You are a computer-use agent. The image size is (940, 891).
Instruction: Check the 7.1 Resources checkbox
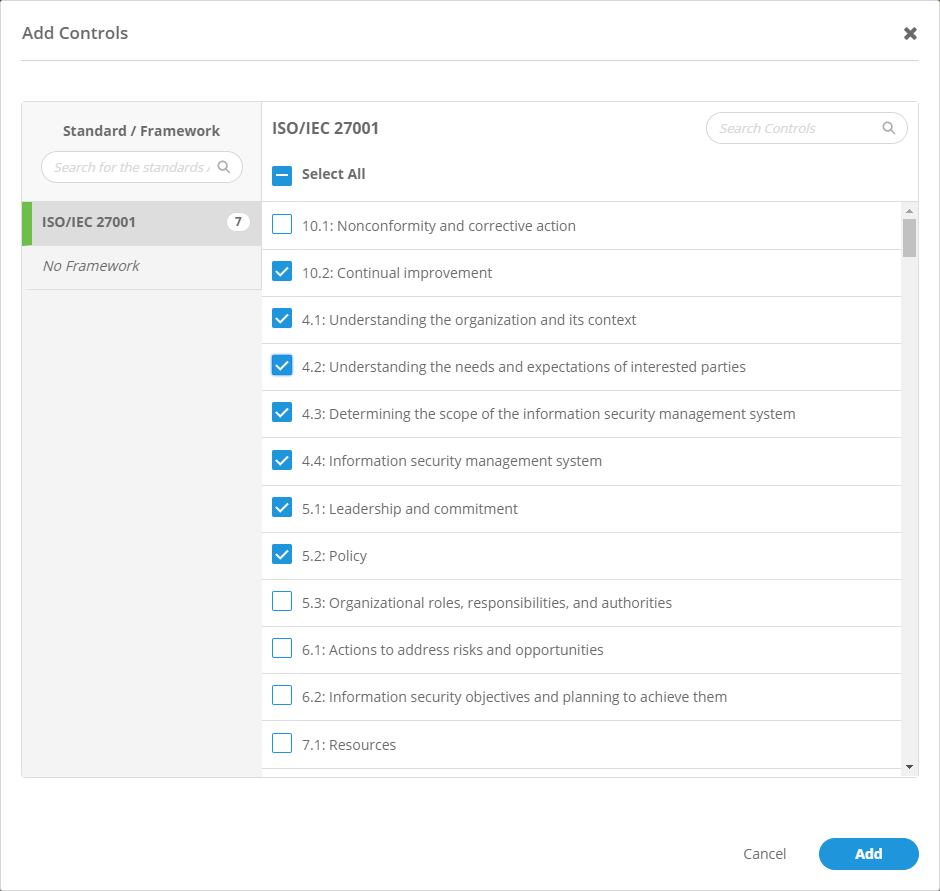point(282,743)
